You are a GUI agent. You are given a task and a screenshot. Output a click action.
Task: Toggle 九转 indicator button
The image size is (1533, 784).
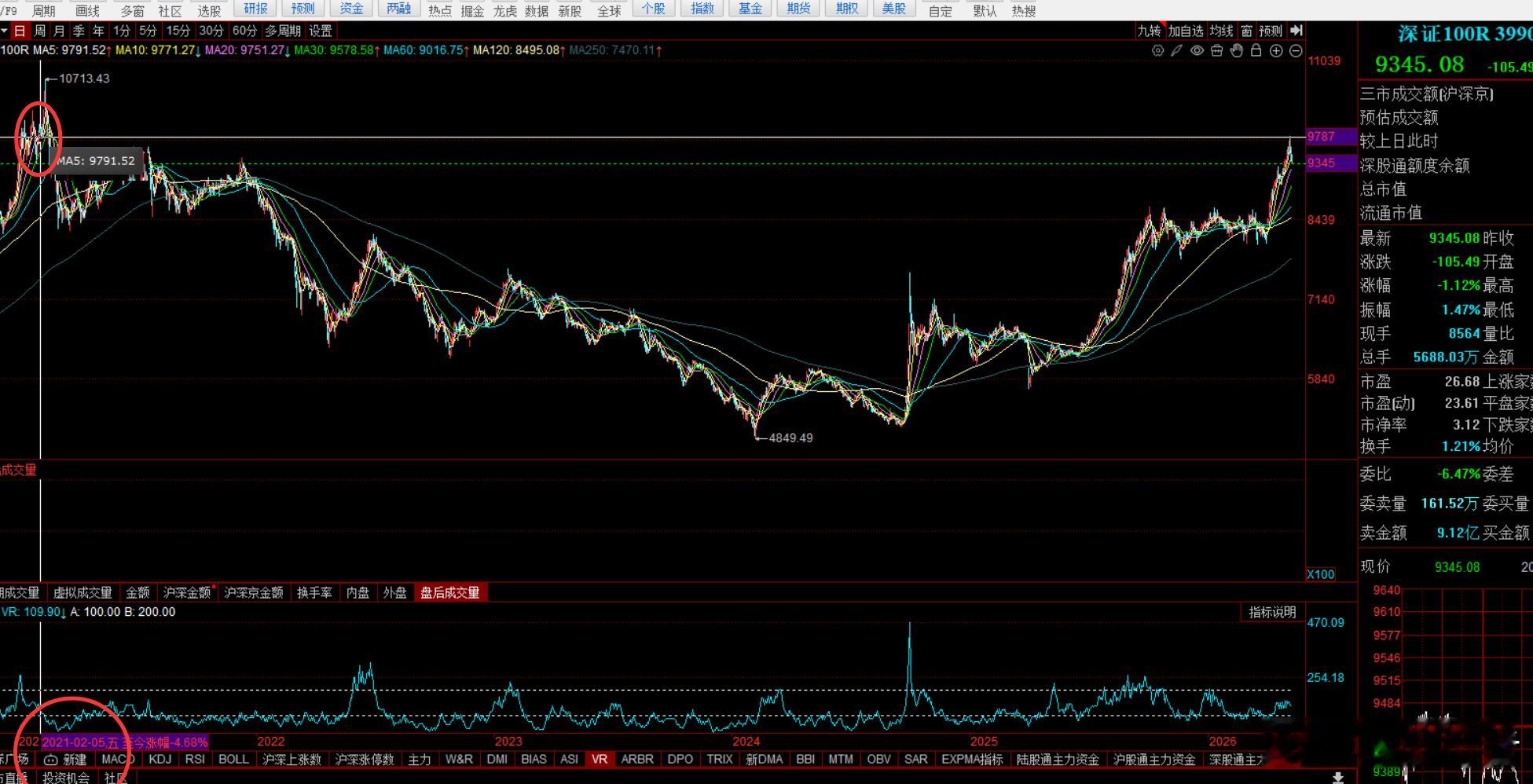point(1149,31)
